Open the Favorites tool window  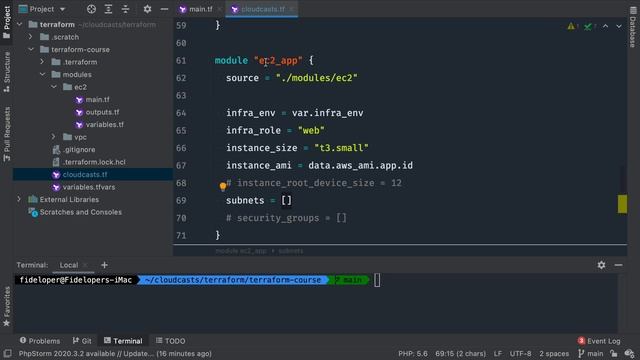tap(7, 306)
